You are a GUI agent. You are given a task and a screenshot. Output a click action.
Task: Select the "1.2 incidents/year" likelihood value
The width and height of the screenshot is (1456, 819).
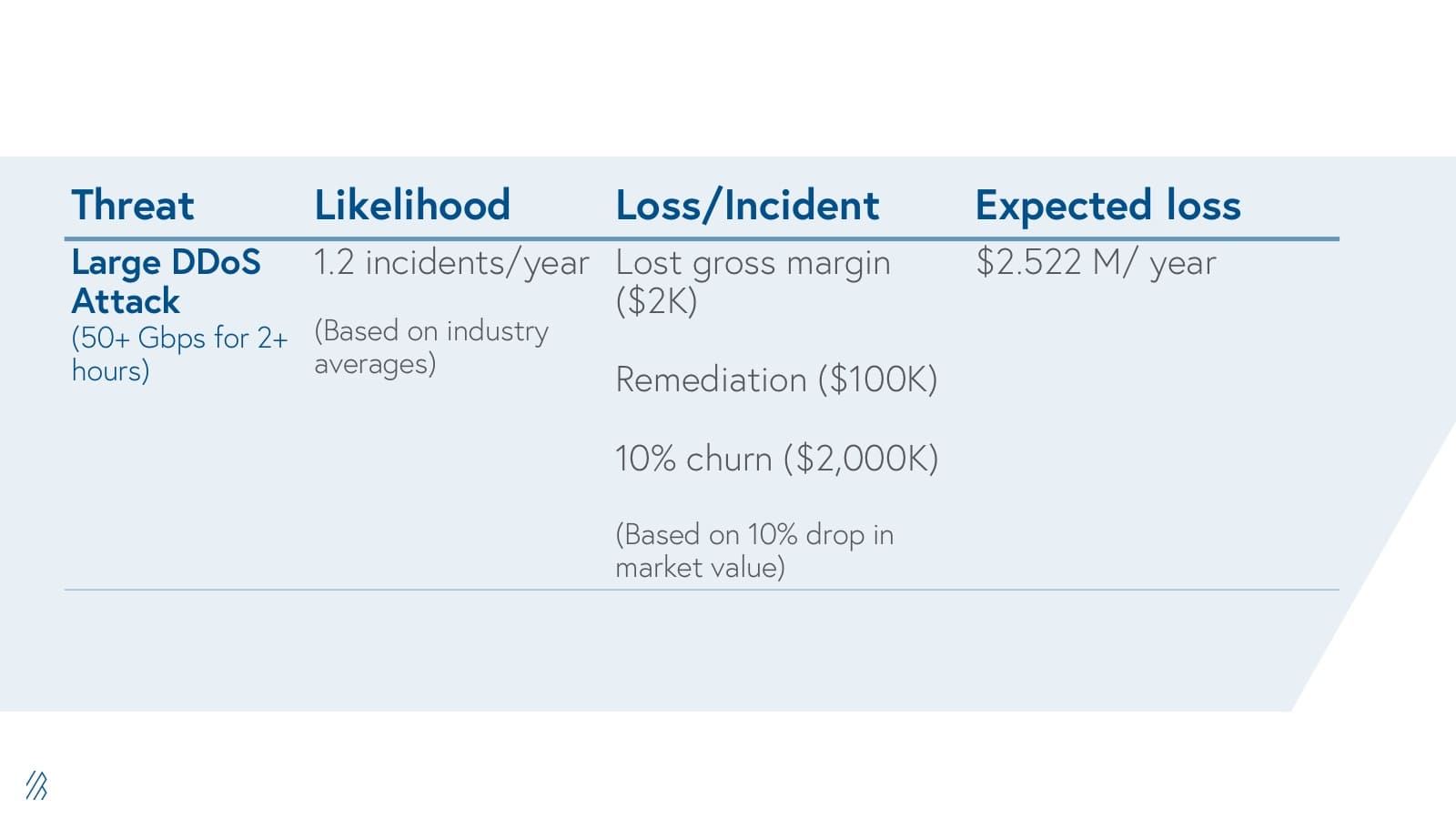[451, 263]
